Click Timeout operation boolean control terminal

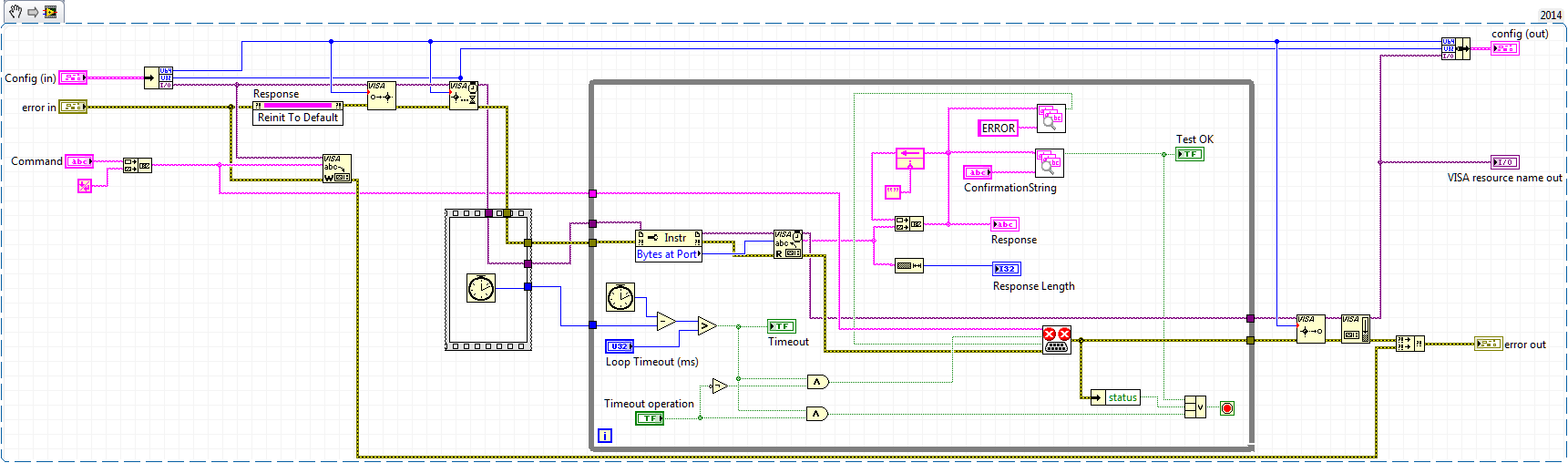650,418
